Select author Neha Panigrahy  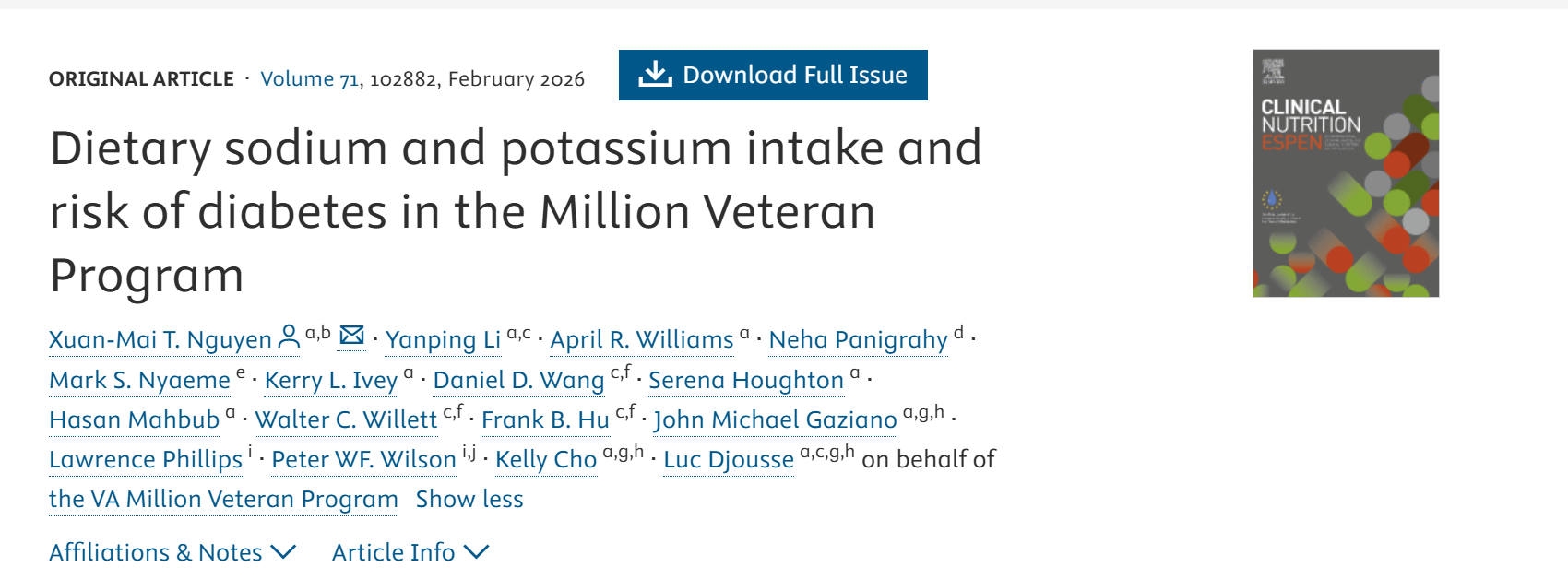click(x=858, y=340)
